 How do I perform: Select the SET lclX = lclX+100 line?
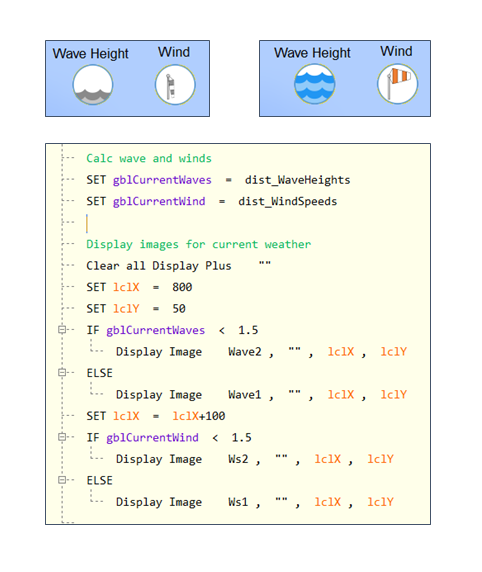(156, 416)
